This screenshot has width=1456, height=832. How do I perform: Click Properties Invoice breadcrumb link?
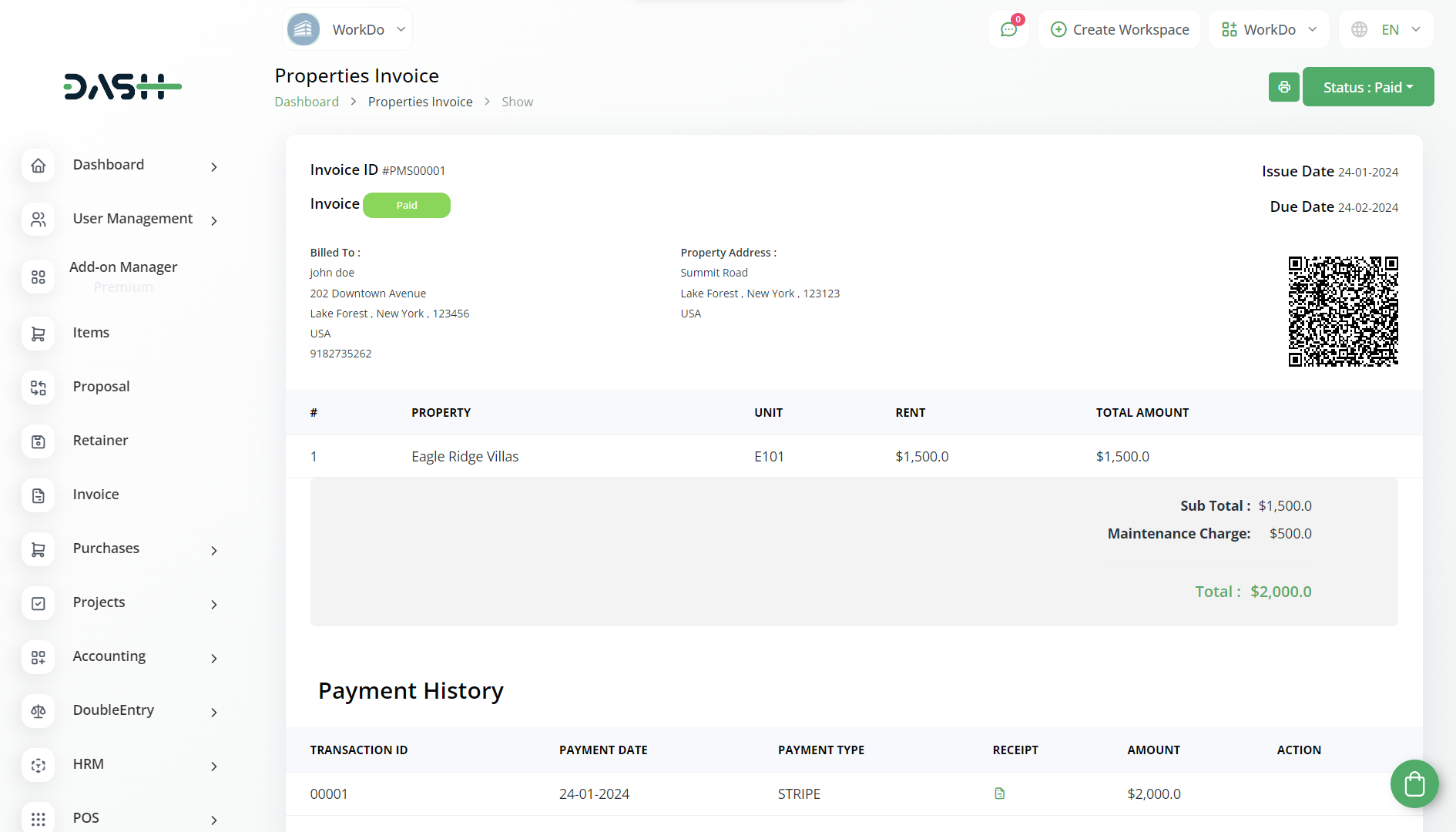420,102
